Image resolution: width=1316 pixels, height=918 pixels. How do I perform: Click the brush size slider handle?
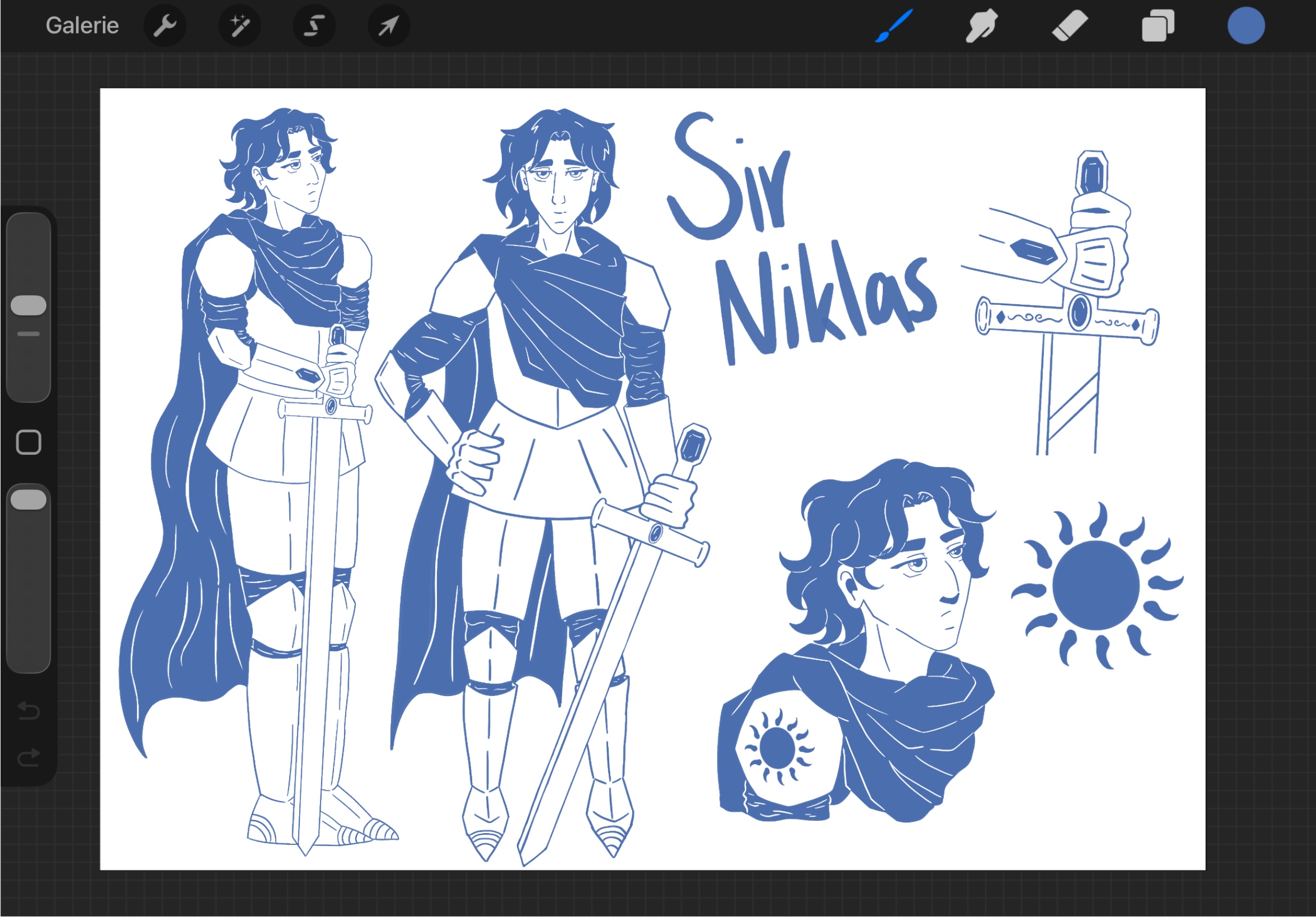point(29,306)
